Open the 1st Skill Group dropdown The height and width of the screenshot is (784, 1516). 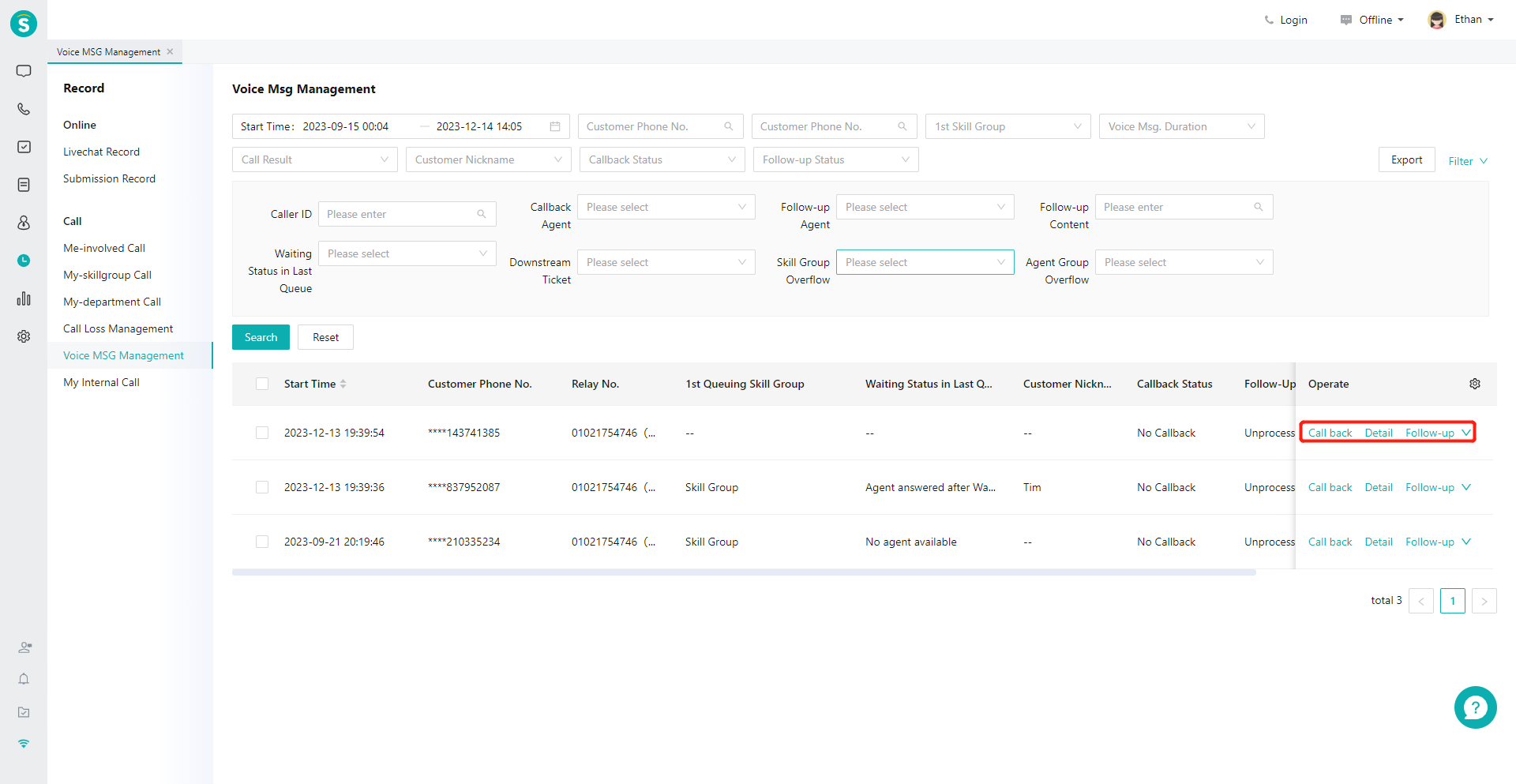[x=1008, y=126]
